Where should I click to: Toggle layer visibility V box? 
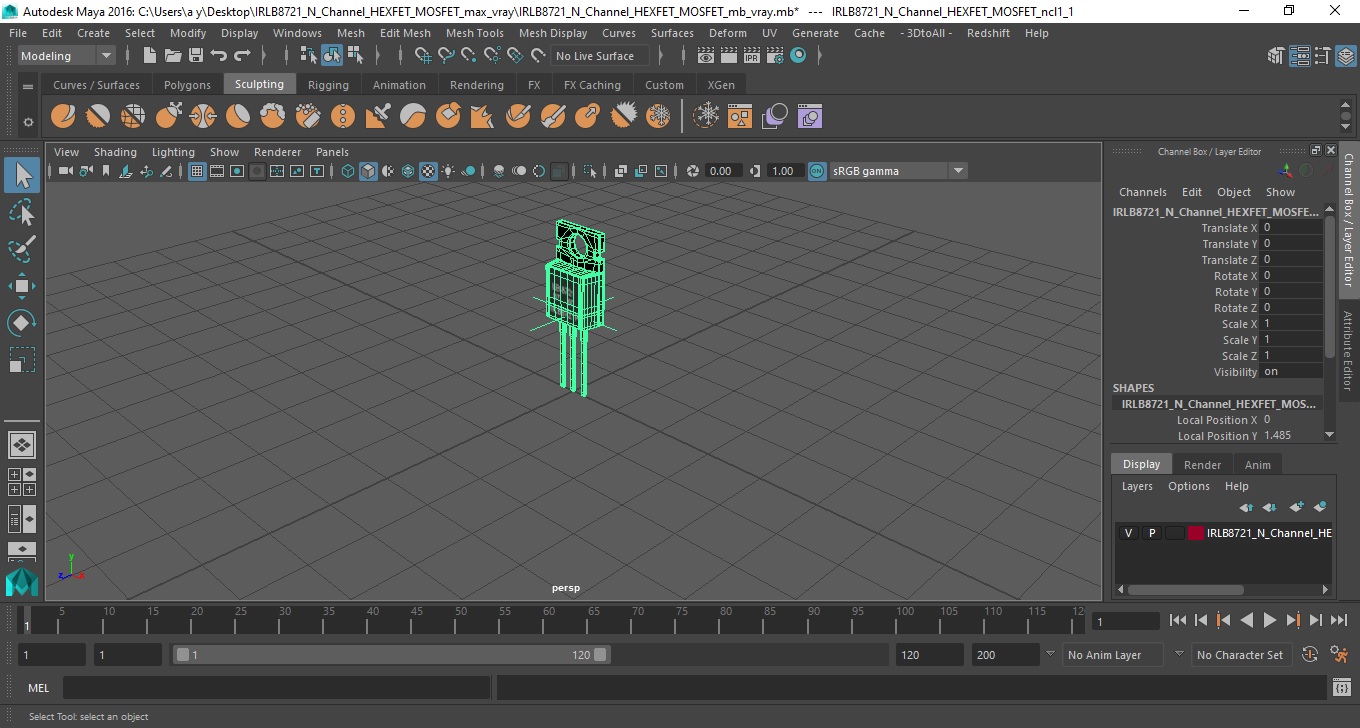point(1128,533)
